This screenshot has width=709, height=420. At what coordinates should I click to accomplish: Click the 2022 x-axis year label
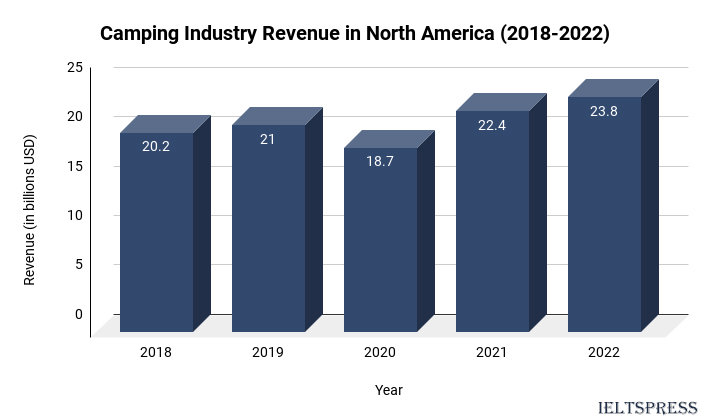pos(604,352)
